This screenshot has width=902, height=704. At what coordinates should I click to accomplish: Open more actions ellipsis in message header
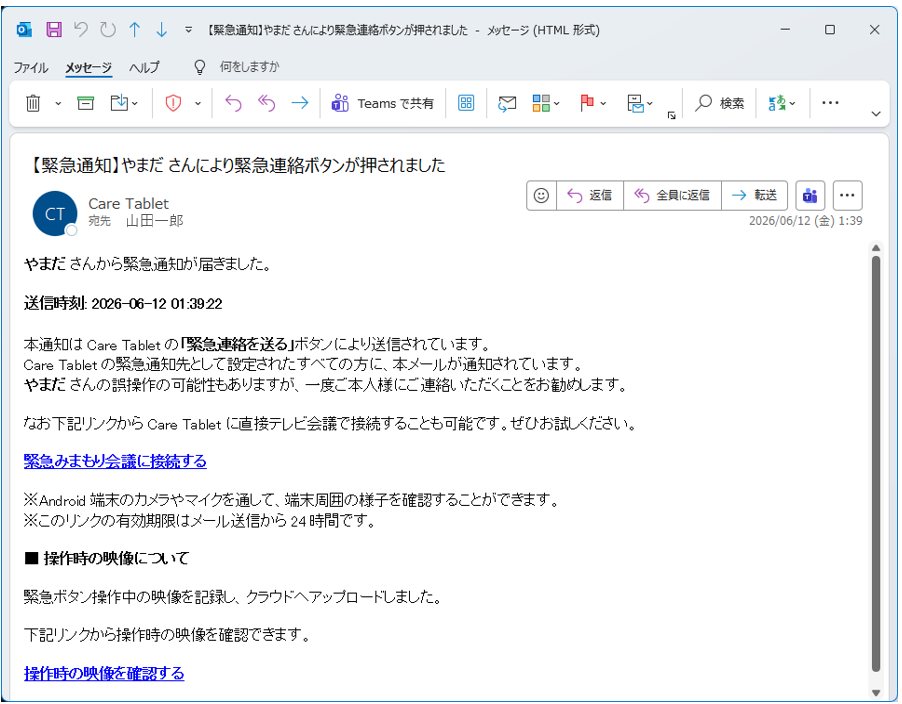(x=847, y=196)
